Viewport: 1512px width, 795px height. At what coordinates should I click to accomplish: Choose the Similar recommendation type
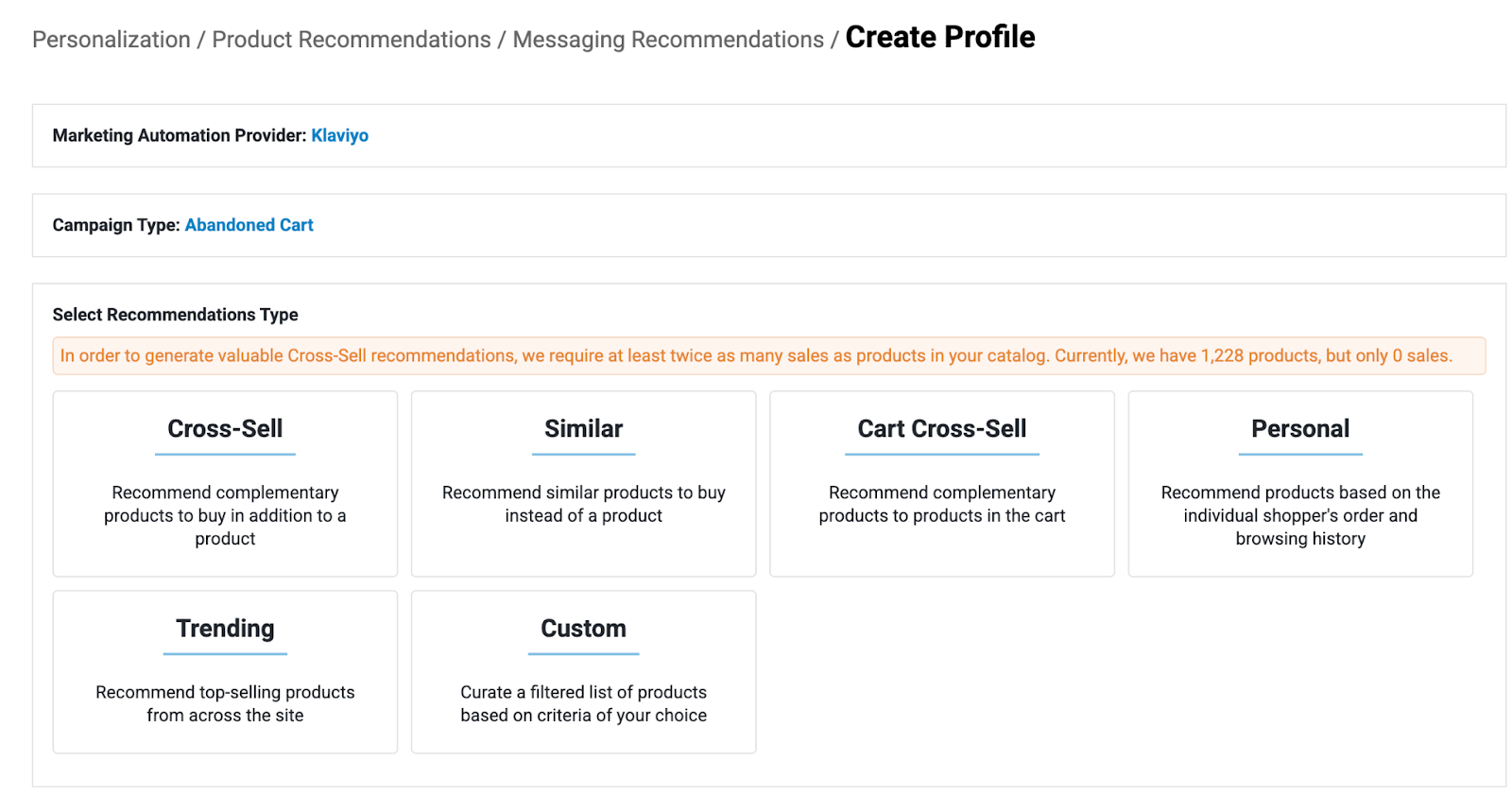[x=583, y=428]
